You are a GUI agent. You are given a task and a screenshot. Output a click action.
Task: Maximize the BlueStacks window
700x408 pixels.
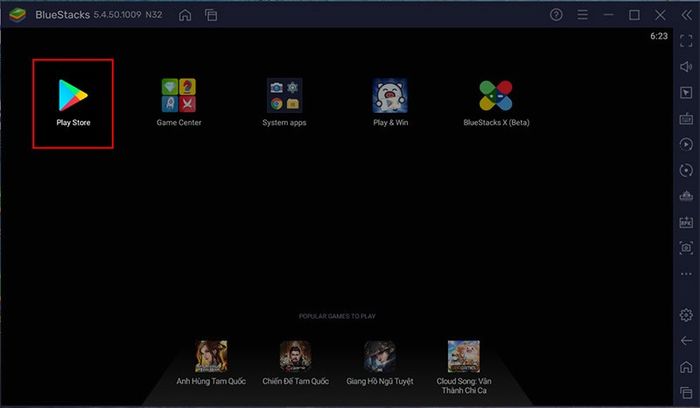(x=634, y=15)
